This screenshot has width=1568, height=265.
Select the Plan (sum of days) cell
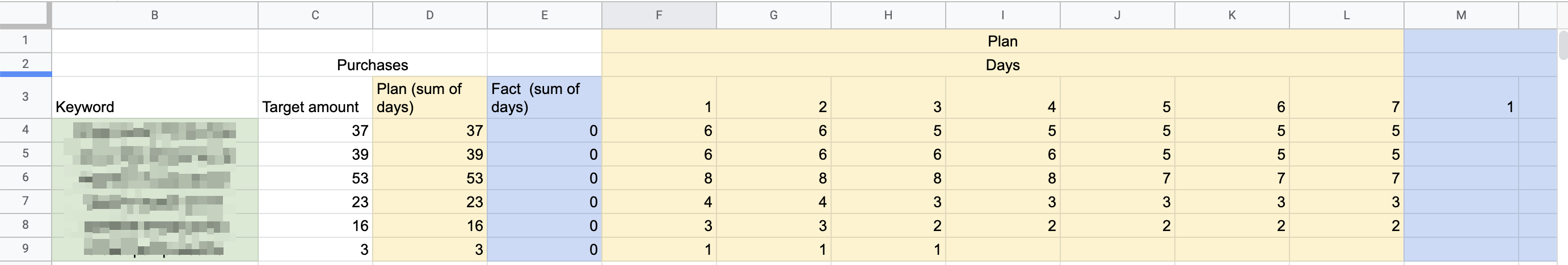(x=429, y=97)
